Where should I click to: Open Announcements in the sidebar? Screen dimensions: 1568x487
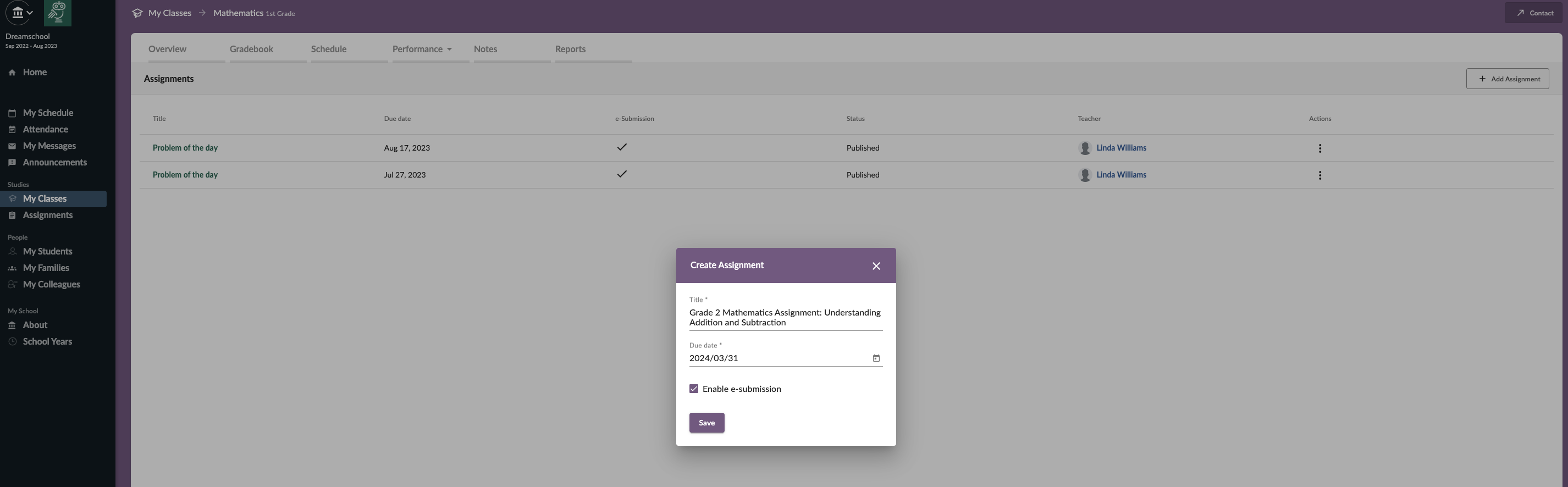click(55, 163)
